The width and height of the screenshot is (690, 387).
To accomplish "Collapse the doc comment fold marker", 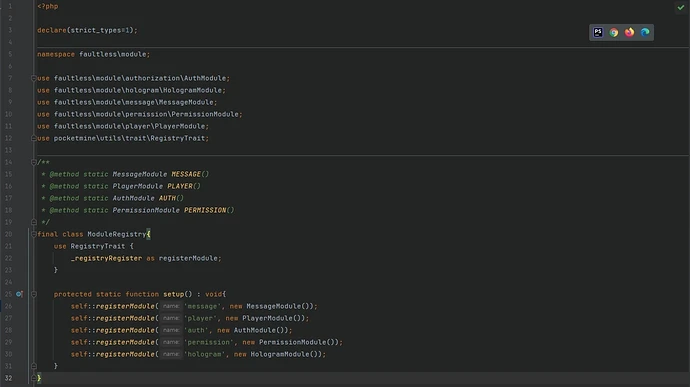I will pyautogui.click(x=34, y=162).
